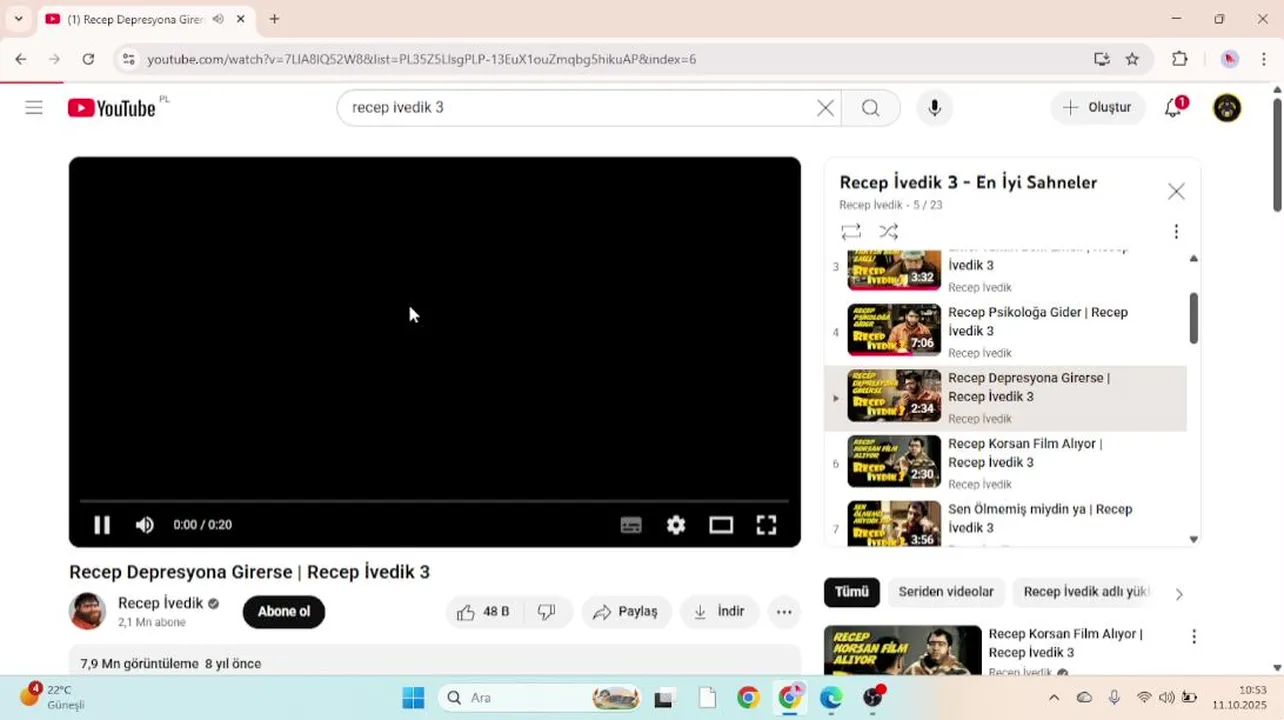Seek using the video progress bar

point(434,500)
